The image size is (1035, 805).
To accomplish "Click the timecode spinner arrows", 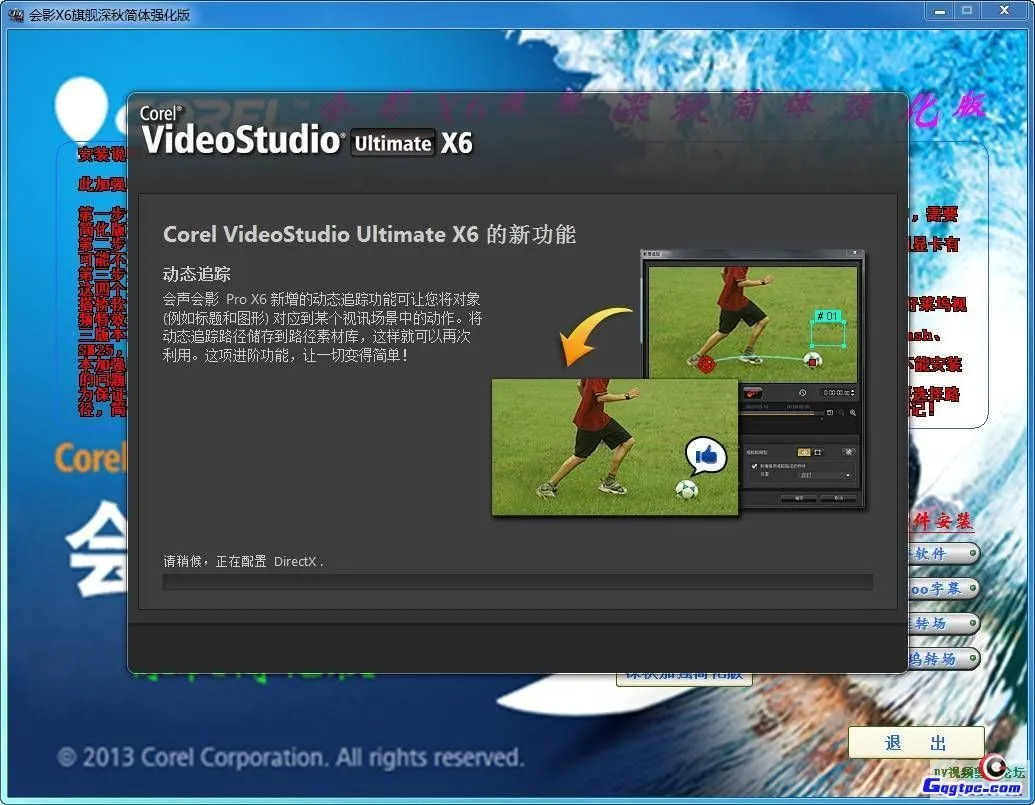I will (853, 393).
